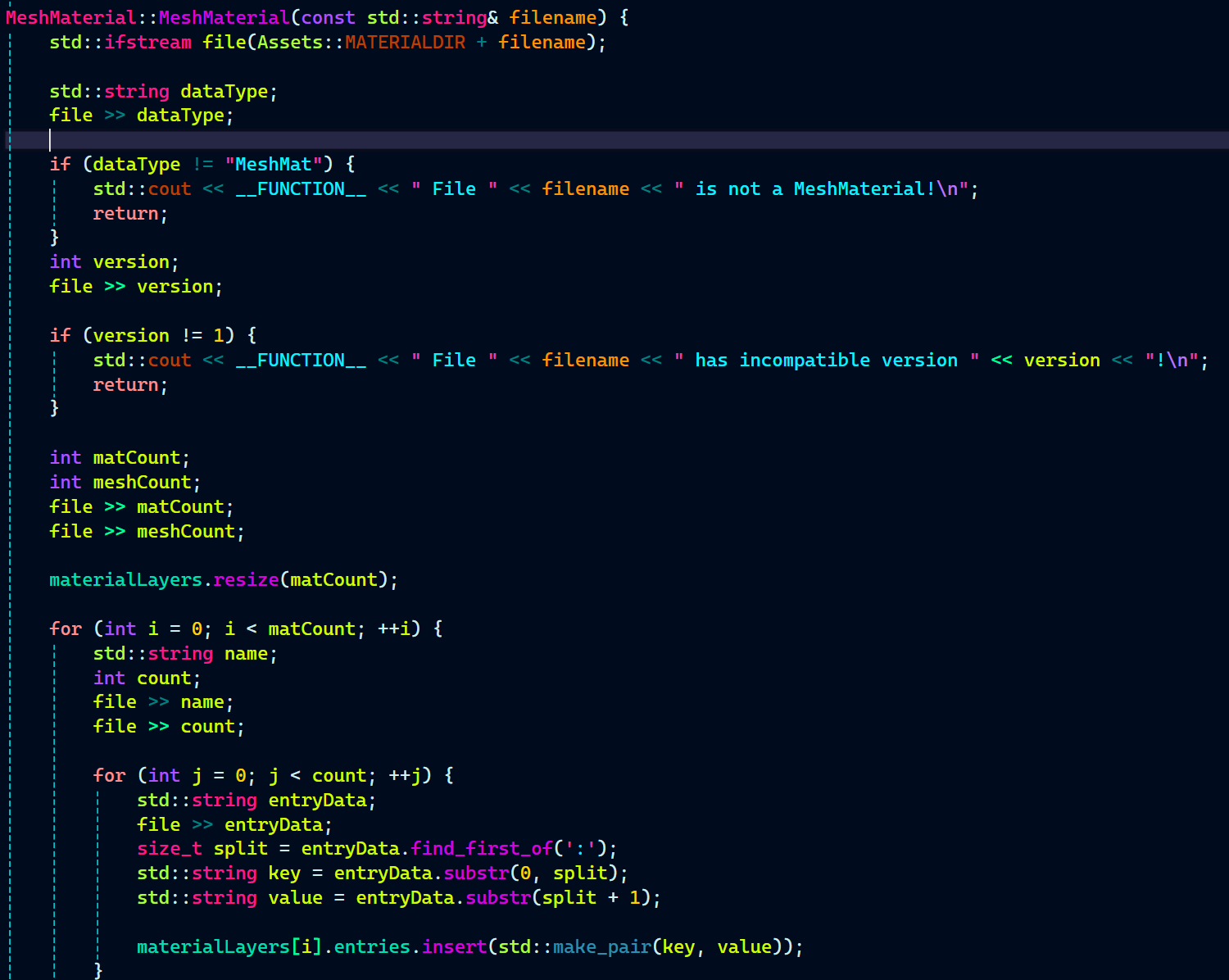Click the MATERIALDIR constant

tap(405, 43)
